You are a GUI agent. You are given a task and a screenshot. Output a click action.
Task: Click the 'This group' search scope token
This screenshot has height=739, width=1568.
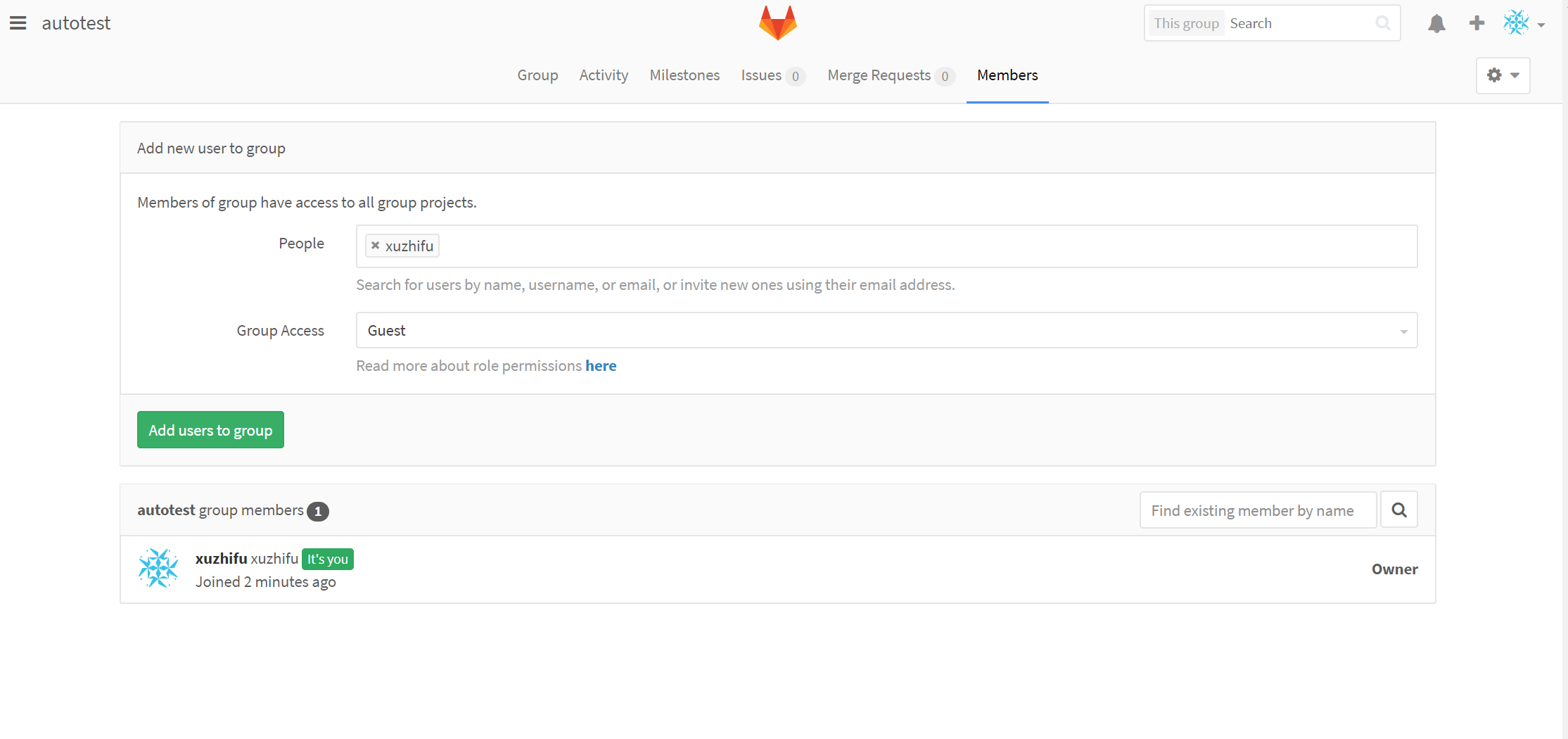(1186, 23)
